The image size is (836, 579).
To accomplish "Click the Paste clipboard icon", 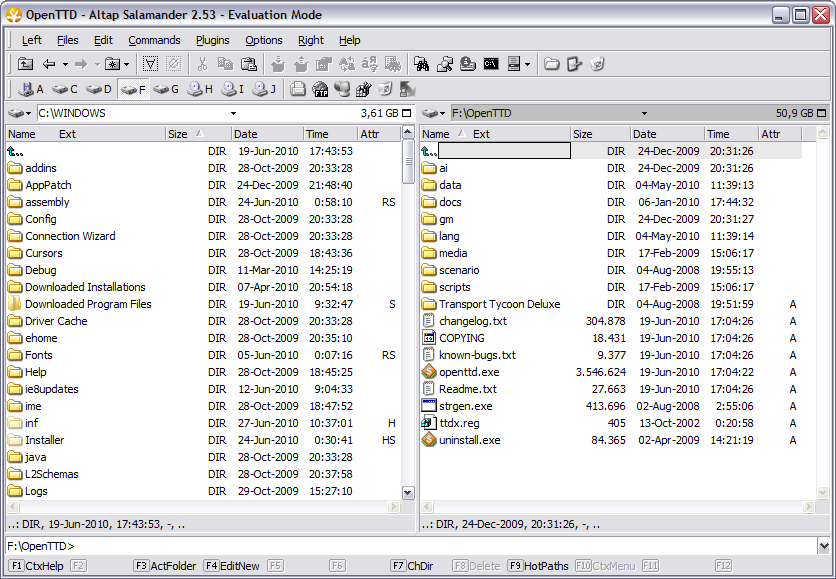I will pyautogui.click(x=248, y=65).
